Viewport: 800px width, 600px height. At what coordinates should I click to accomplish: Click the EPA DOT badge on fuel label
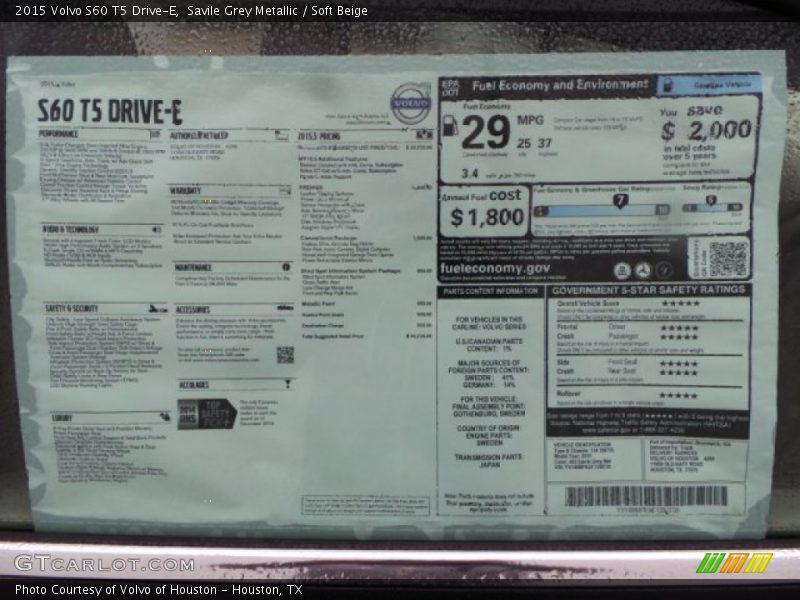click(451, 88)
